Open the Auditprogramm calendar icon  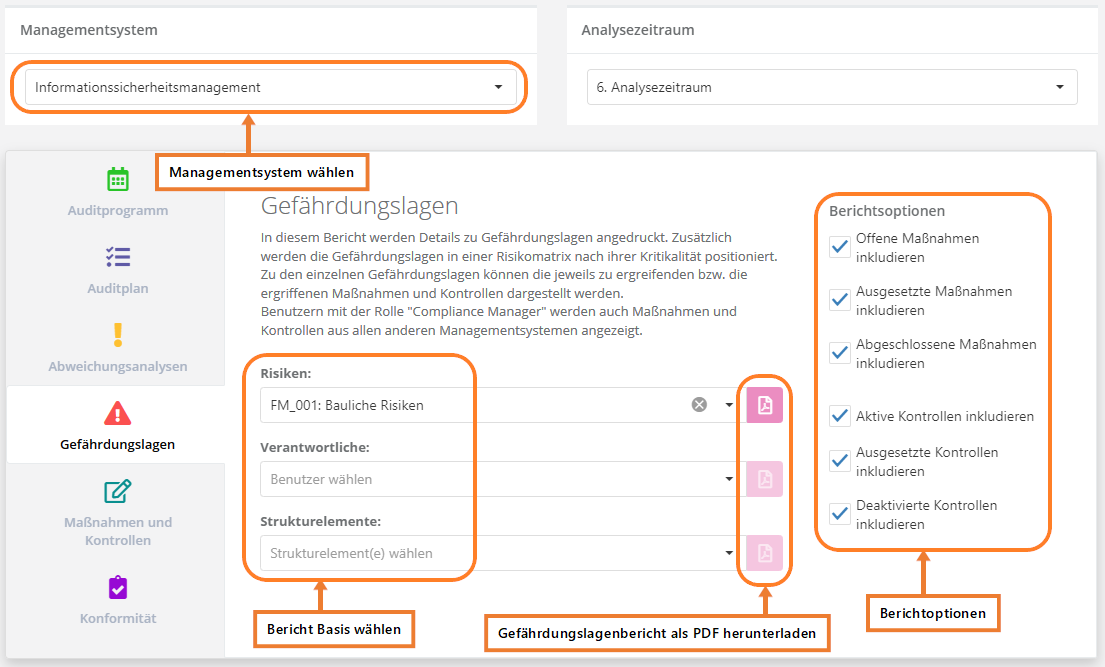pos(118,179)
